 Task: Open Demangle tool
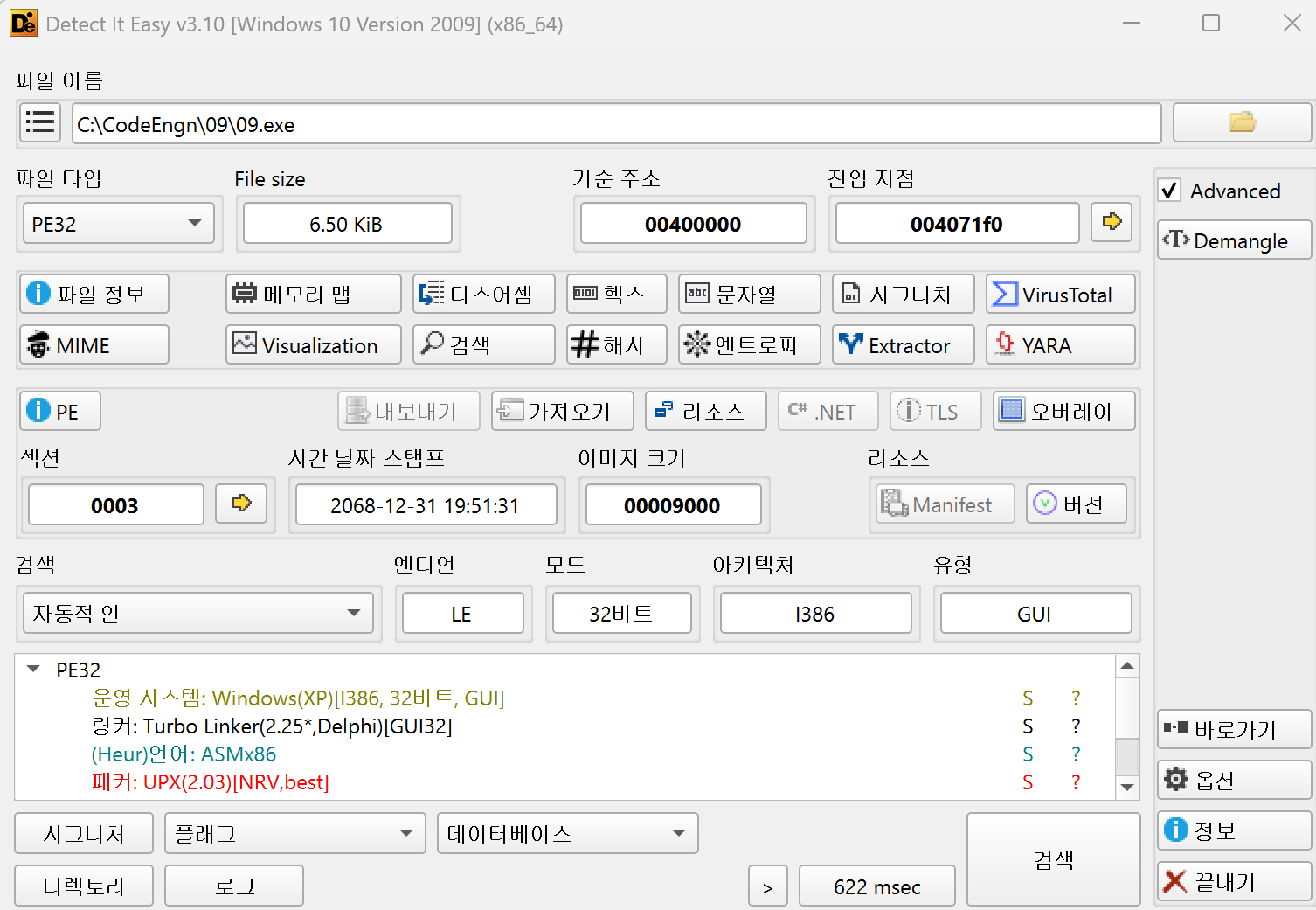tap(1235, 240)
